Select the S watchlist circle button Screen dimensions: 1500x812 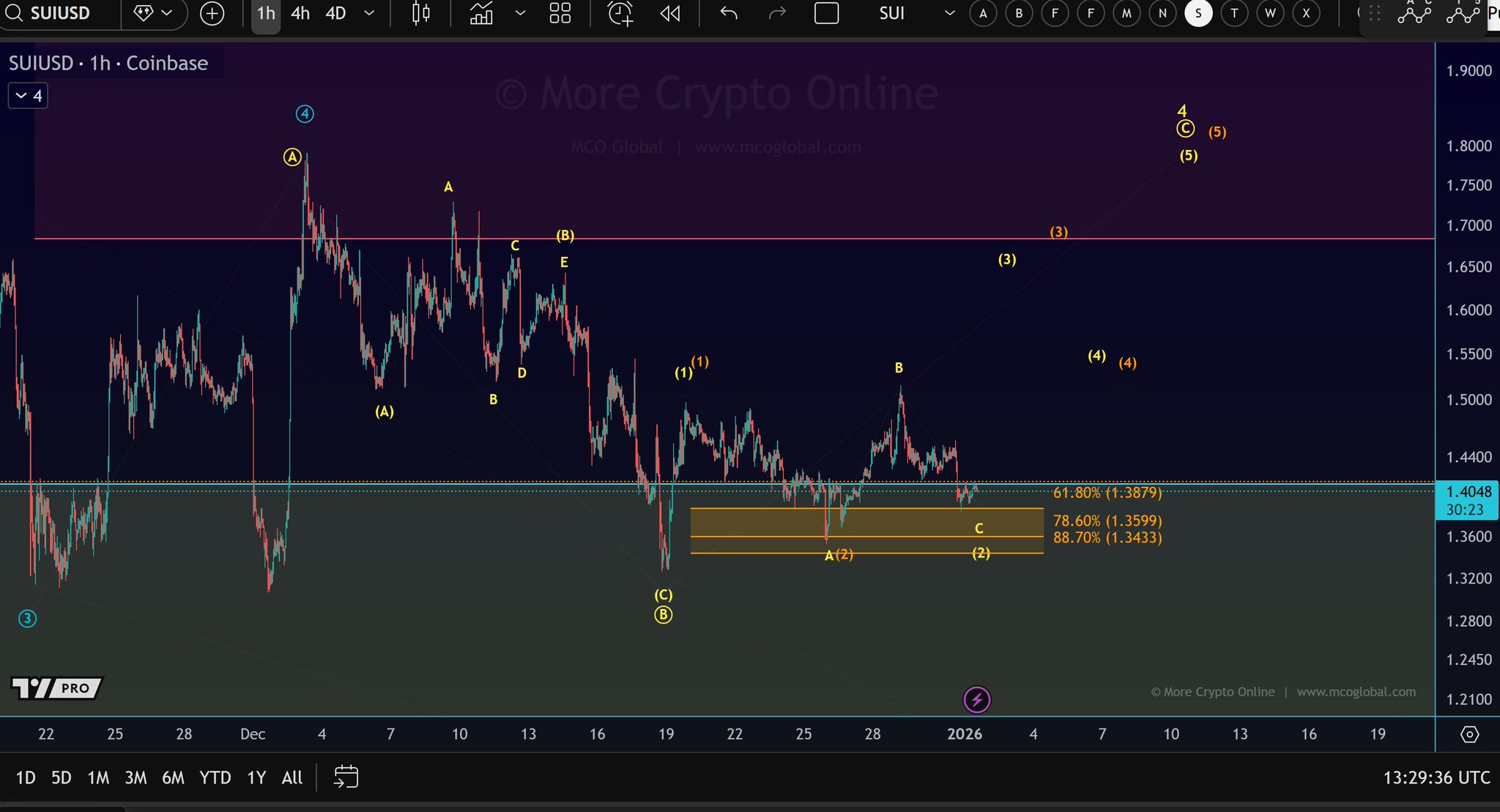pos(1198,13)
